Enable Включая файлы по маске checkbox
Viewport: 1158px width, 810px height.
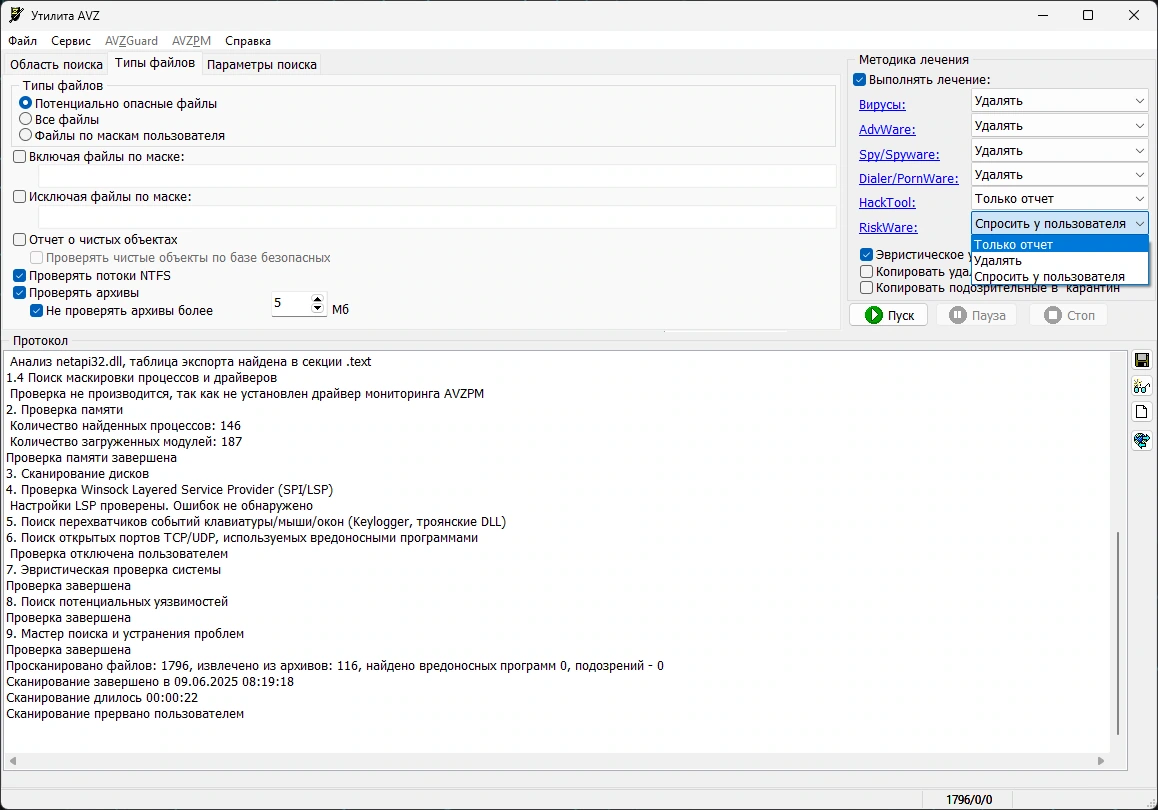tap(20, 157)
